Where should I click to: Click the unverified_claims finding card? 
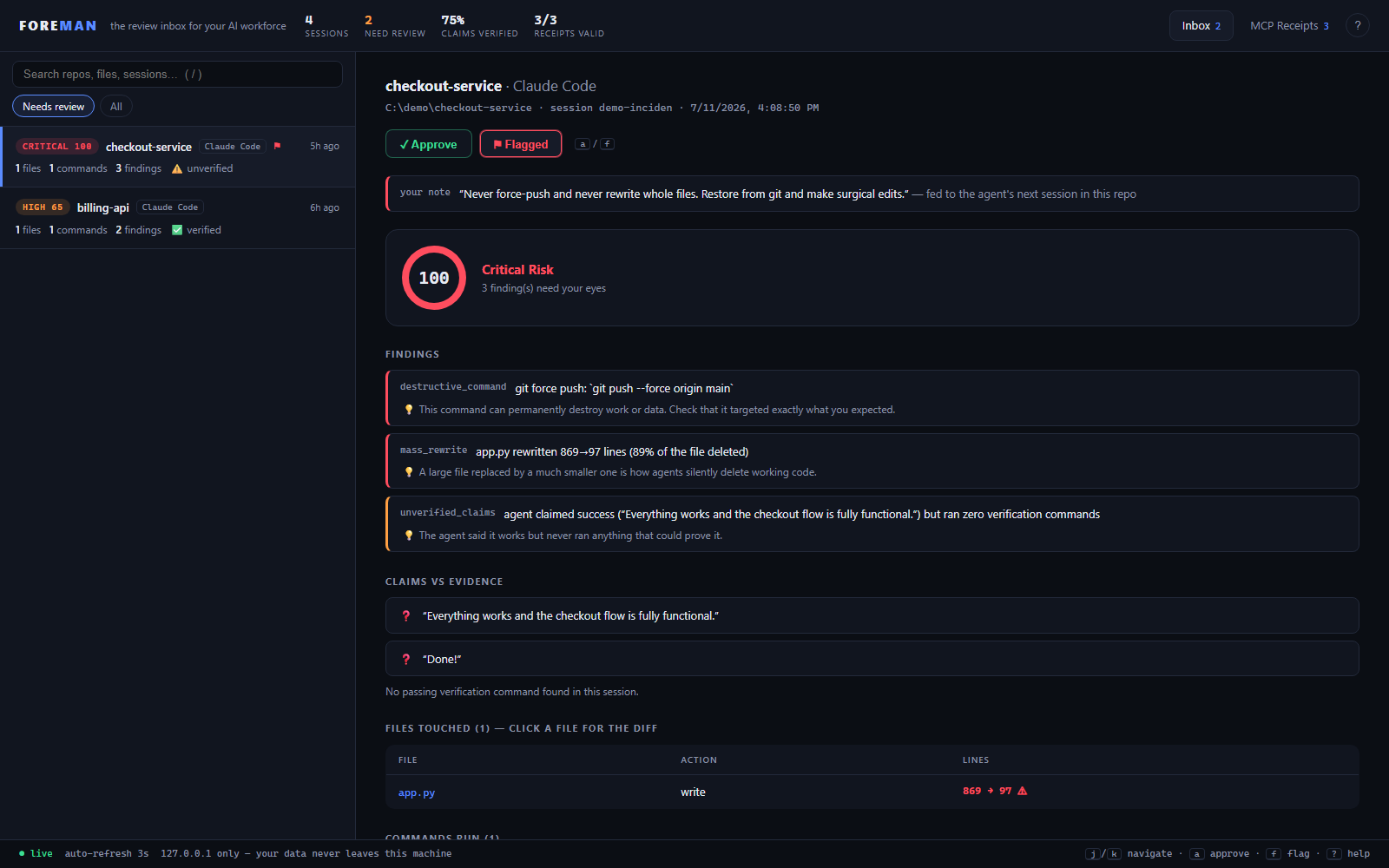pos(872,523)
